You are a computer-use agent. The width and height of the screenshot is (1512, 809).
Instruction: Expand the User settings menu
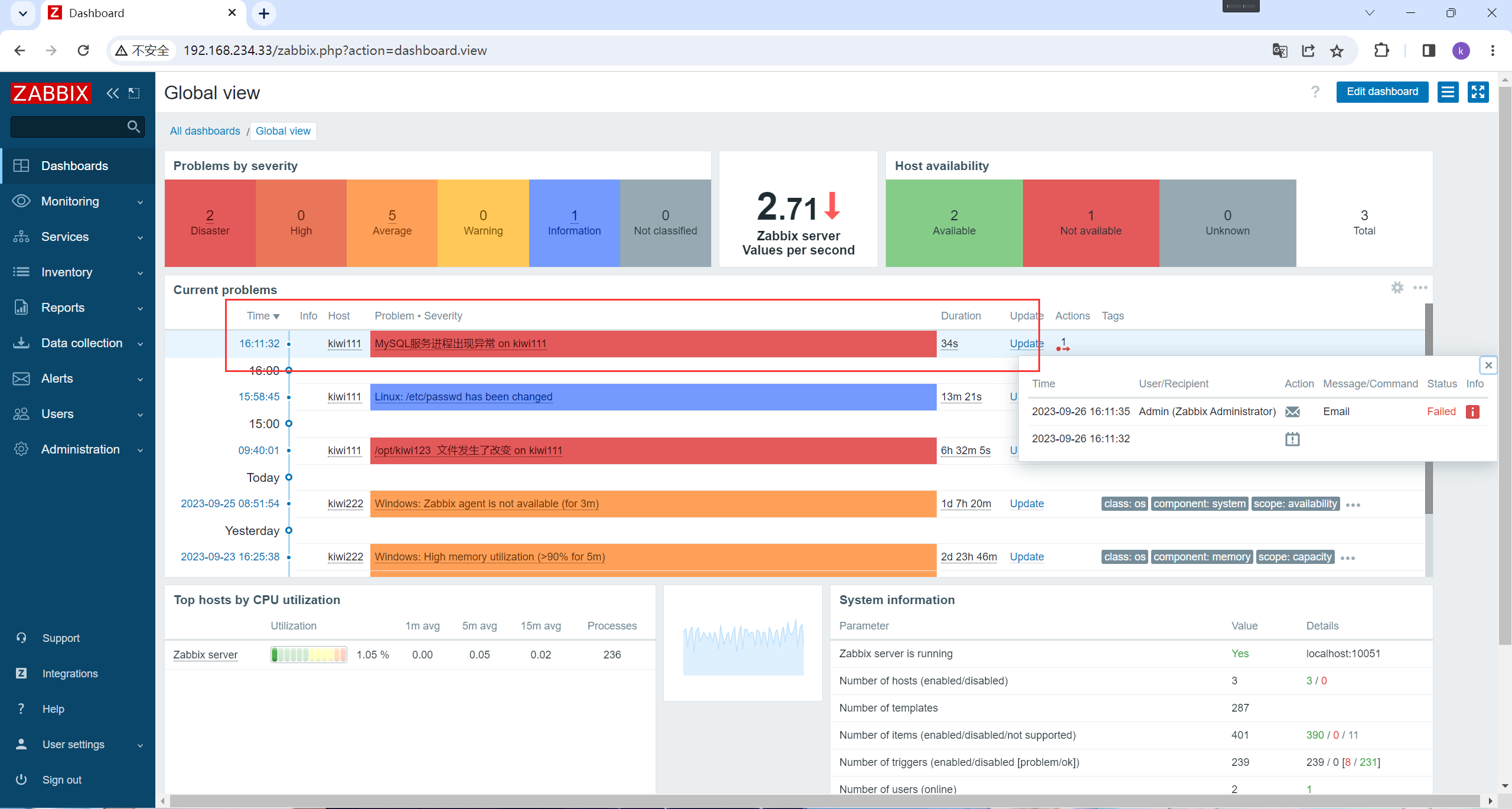click(x=77, y=745)
